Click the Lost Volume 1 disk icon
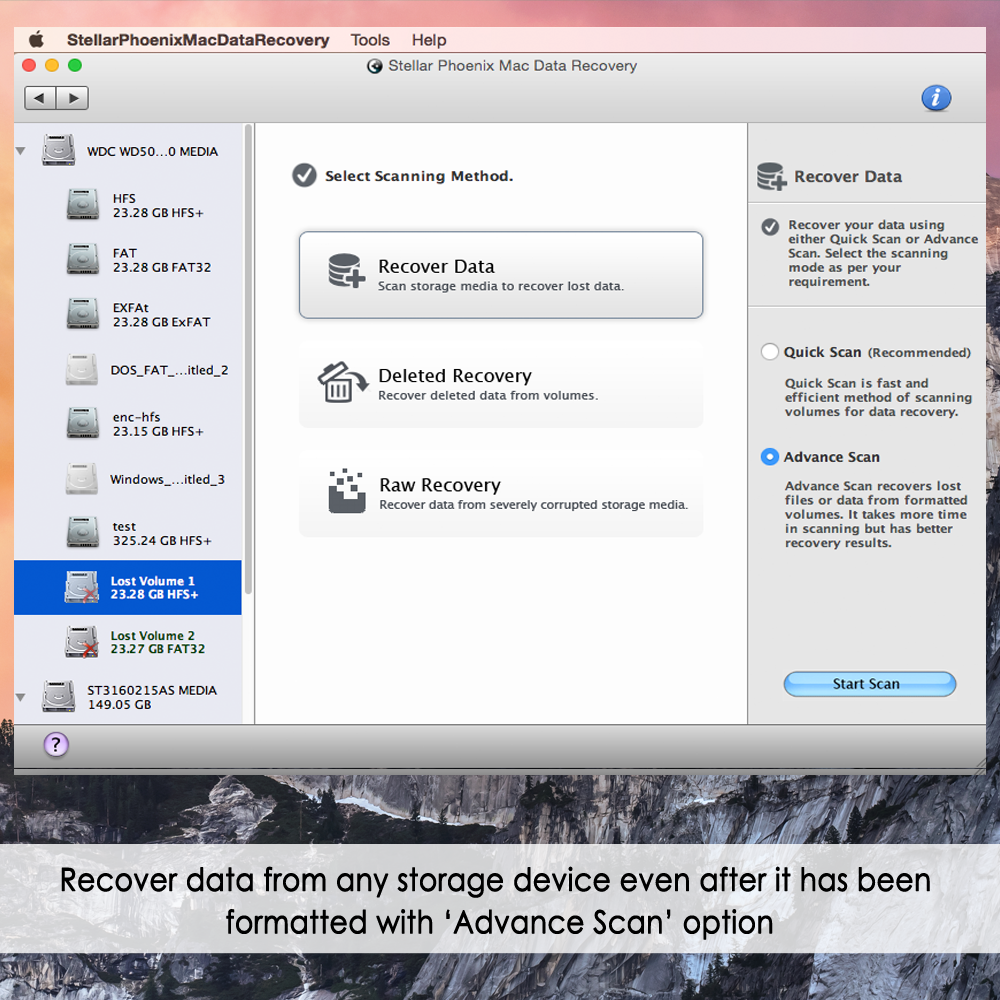 (x=82, y=587)
